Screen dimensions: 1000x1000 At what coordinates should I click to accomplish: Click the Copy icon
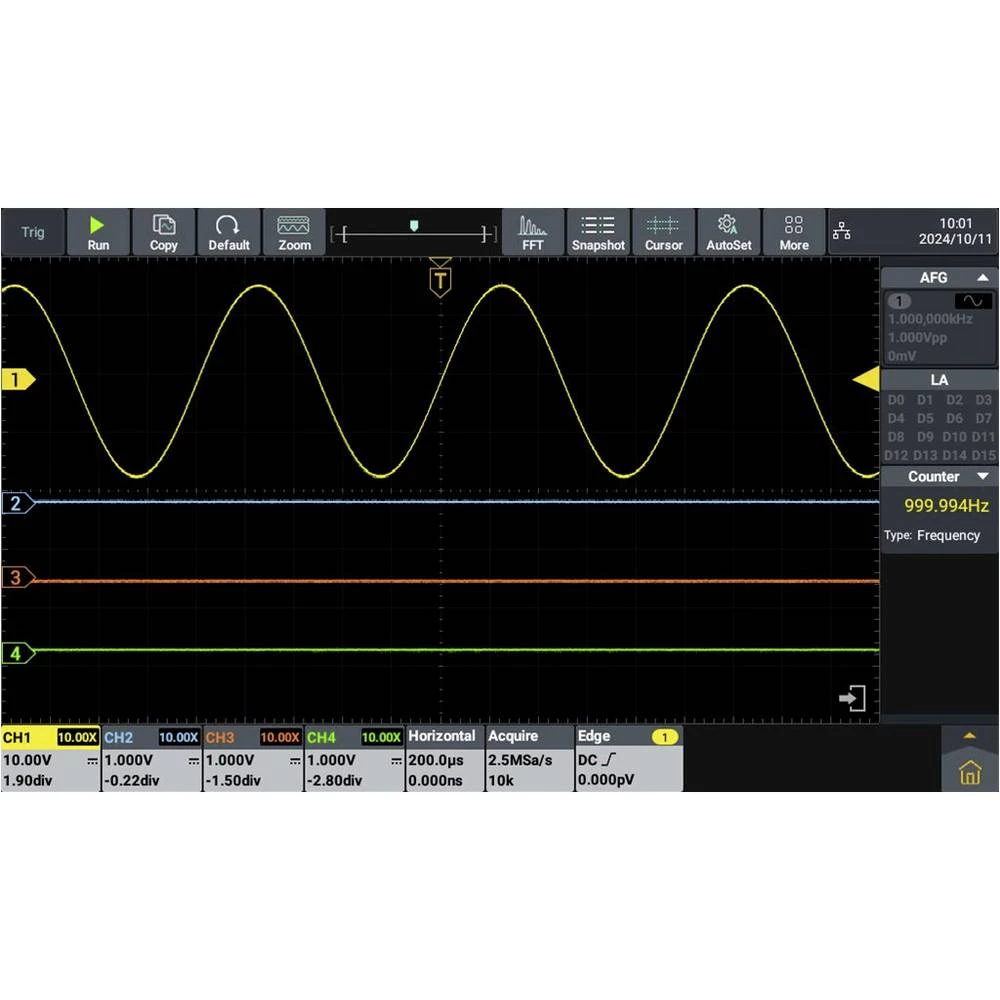tap(163, 232)
